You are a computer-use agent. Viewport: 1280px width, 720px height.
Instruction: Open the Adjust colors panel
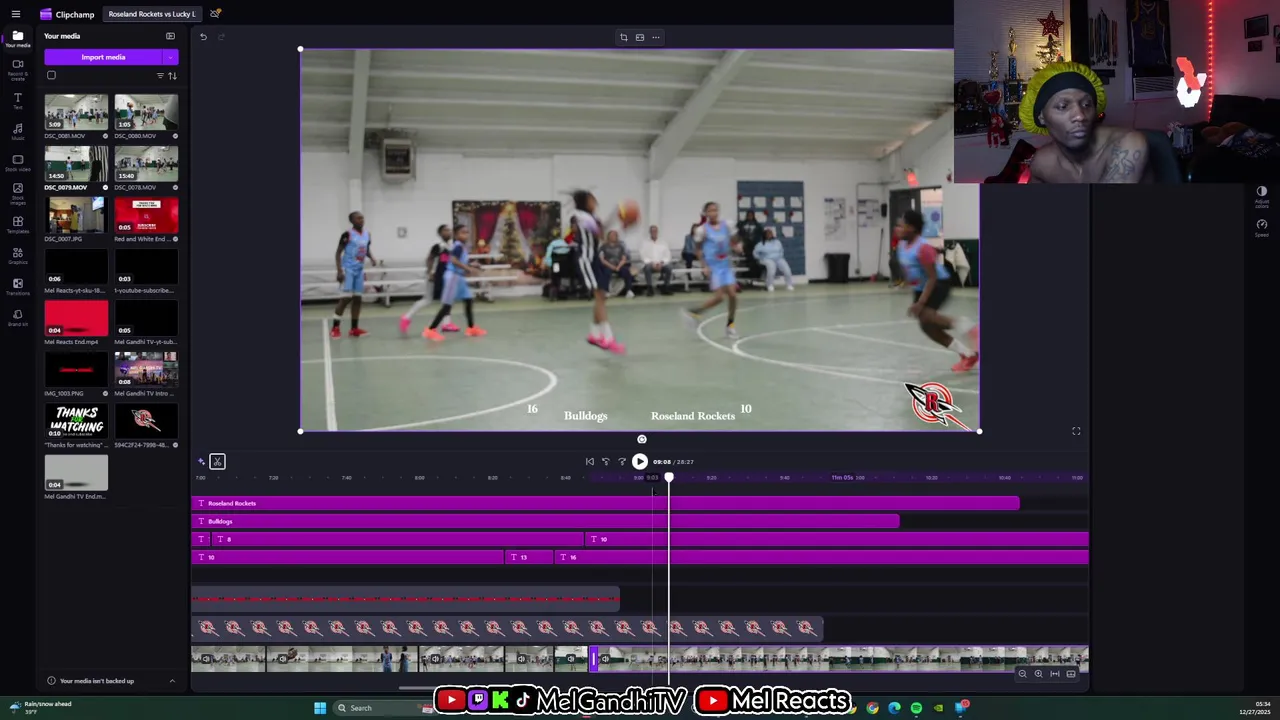point(1262,195)
